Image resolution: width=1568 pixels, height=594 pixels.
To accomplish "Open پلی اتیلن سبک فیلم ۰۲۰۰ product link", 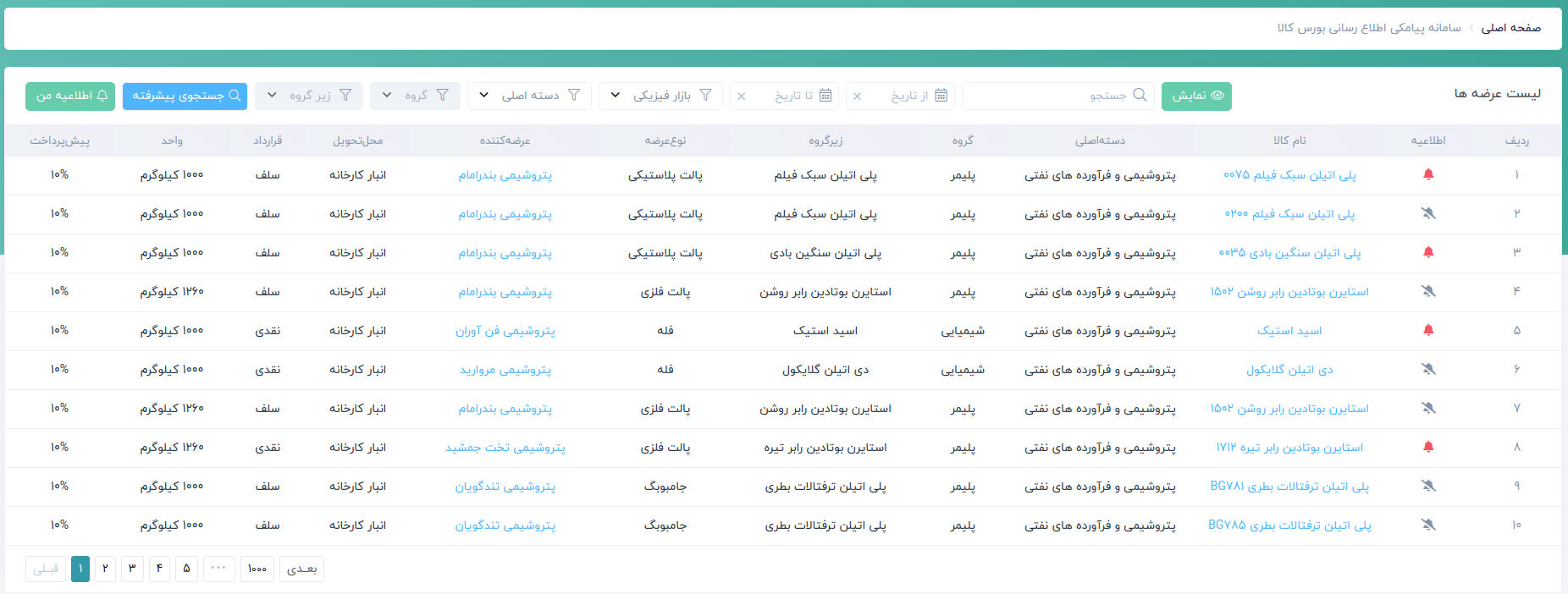I will (1289, 214).
